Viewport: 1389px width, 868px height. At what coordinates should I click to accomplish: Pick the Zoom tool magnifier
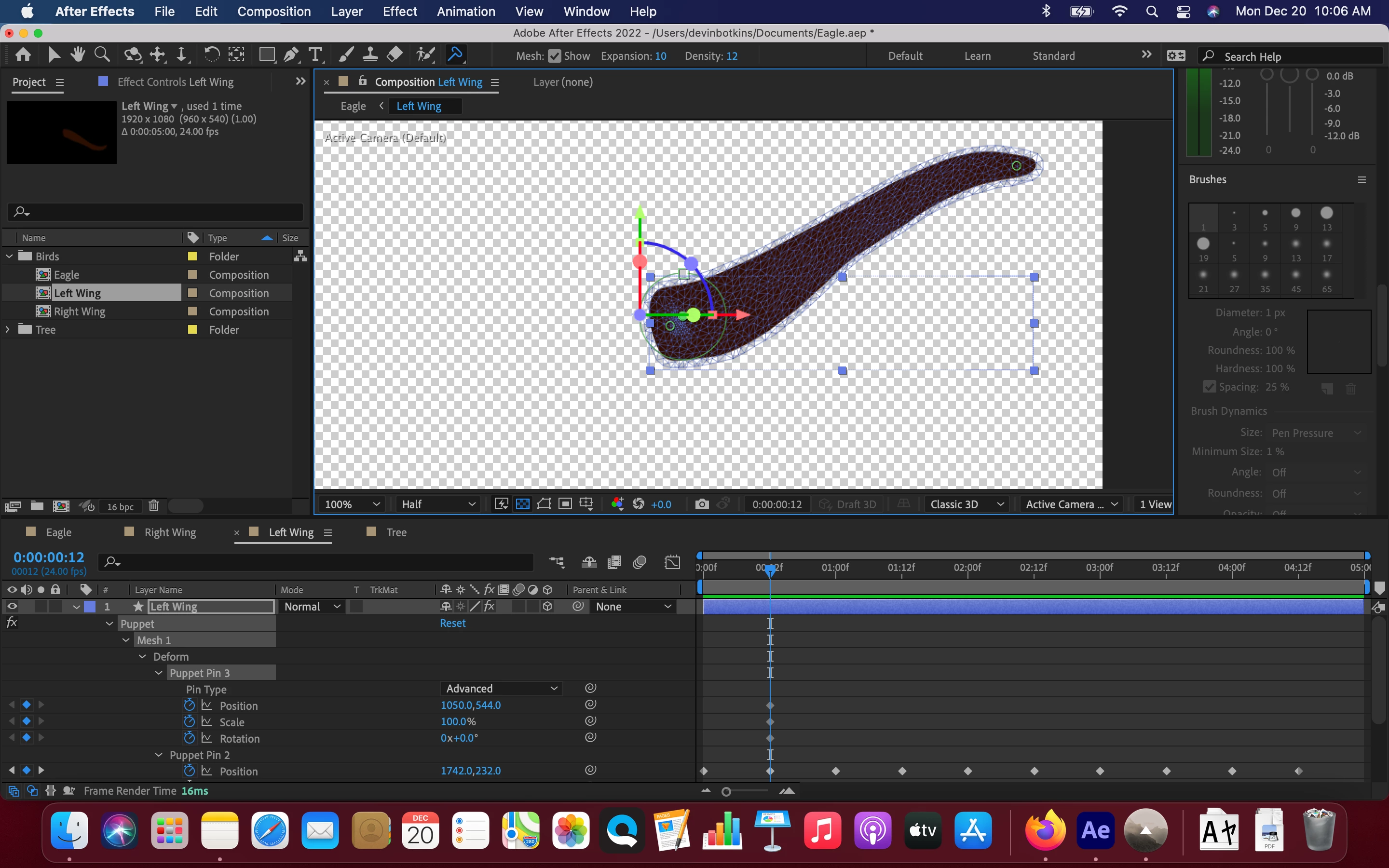point(102,55)
